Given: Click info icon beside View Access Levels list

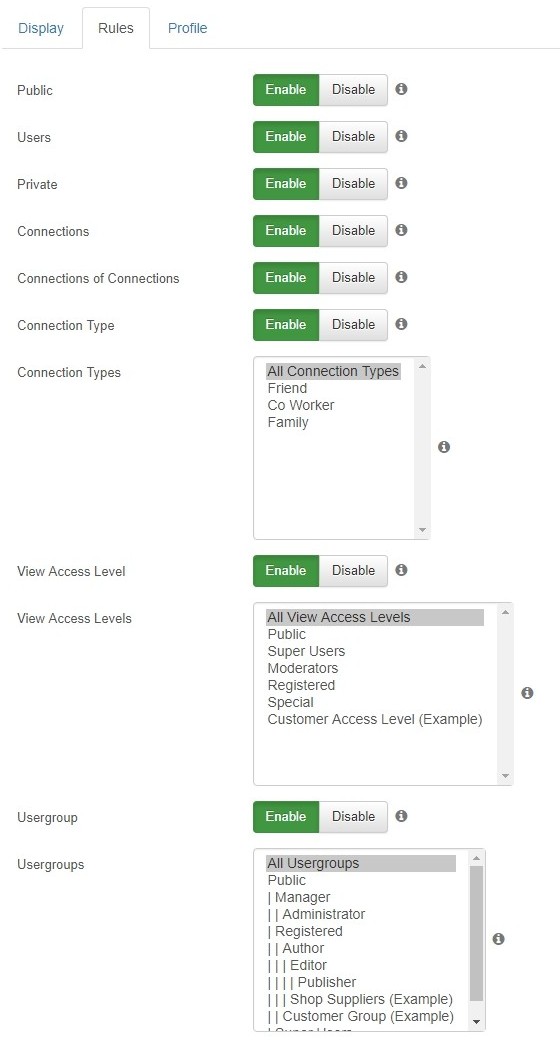Looking at the screenshot, I should tap(527, 693).
